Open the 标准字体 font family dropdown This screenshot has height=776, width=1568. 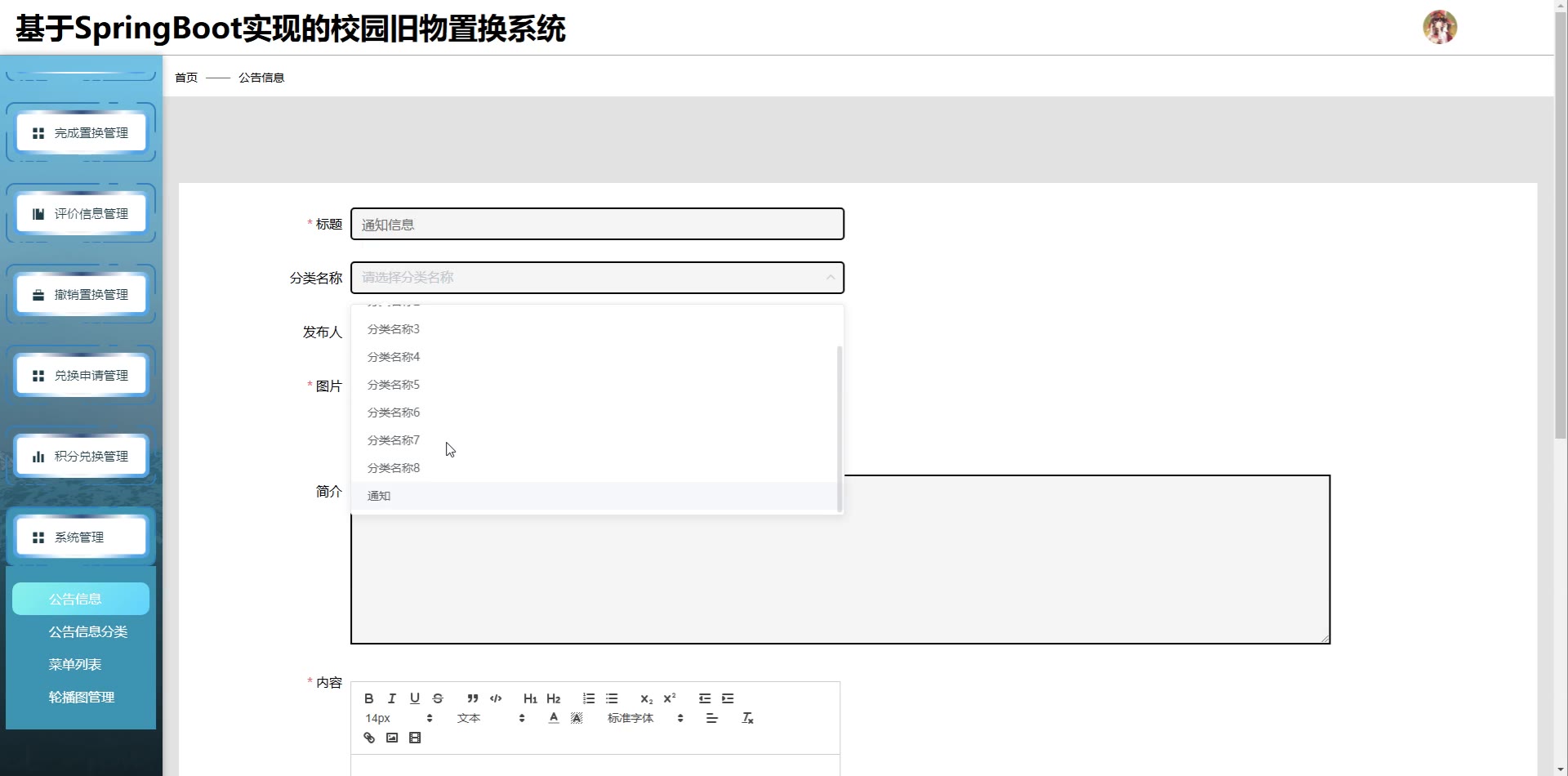pos(645,718)
